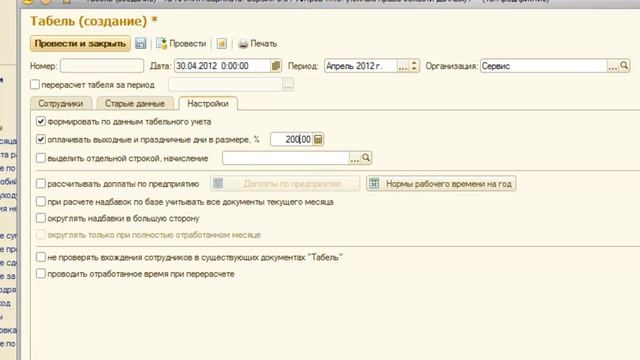Switch to Старые данные tab
640x360 pixels.
coord(135,103)
